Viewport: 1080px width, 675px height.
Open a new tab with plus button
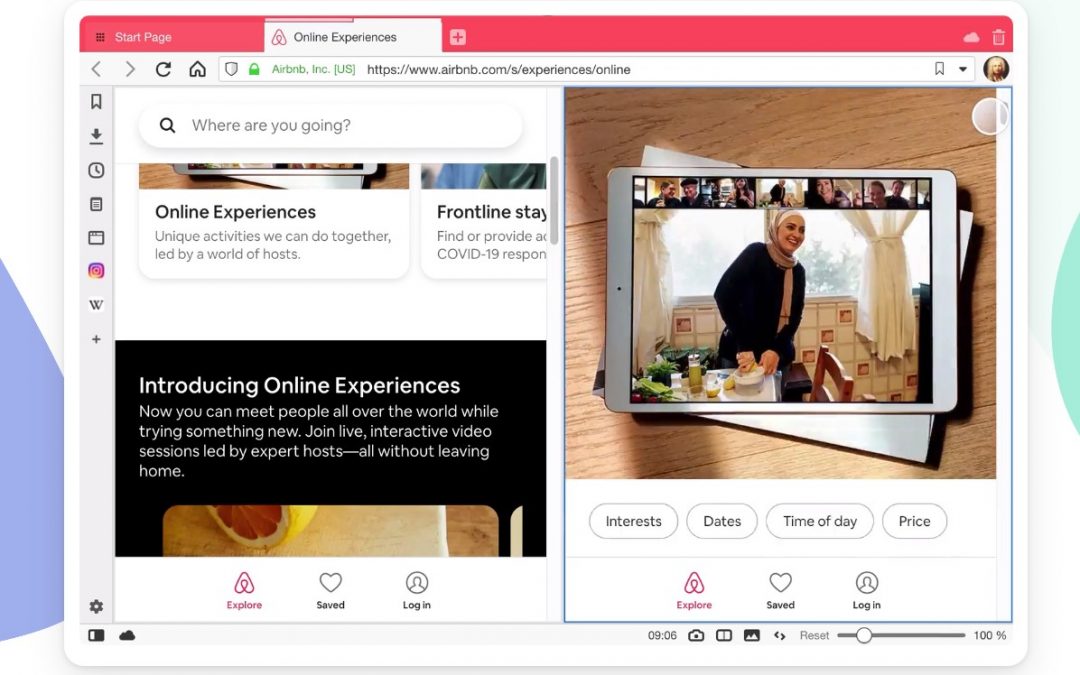458,37
